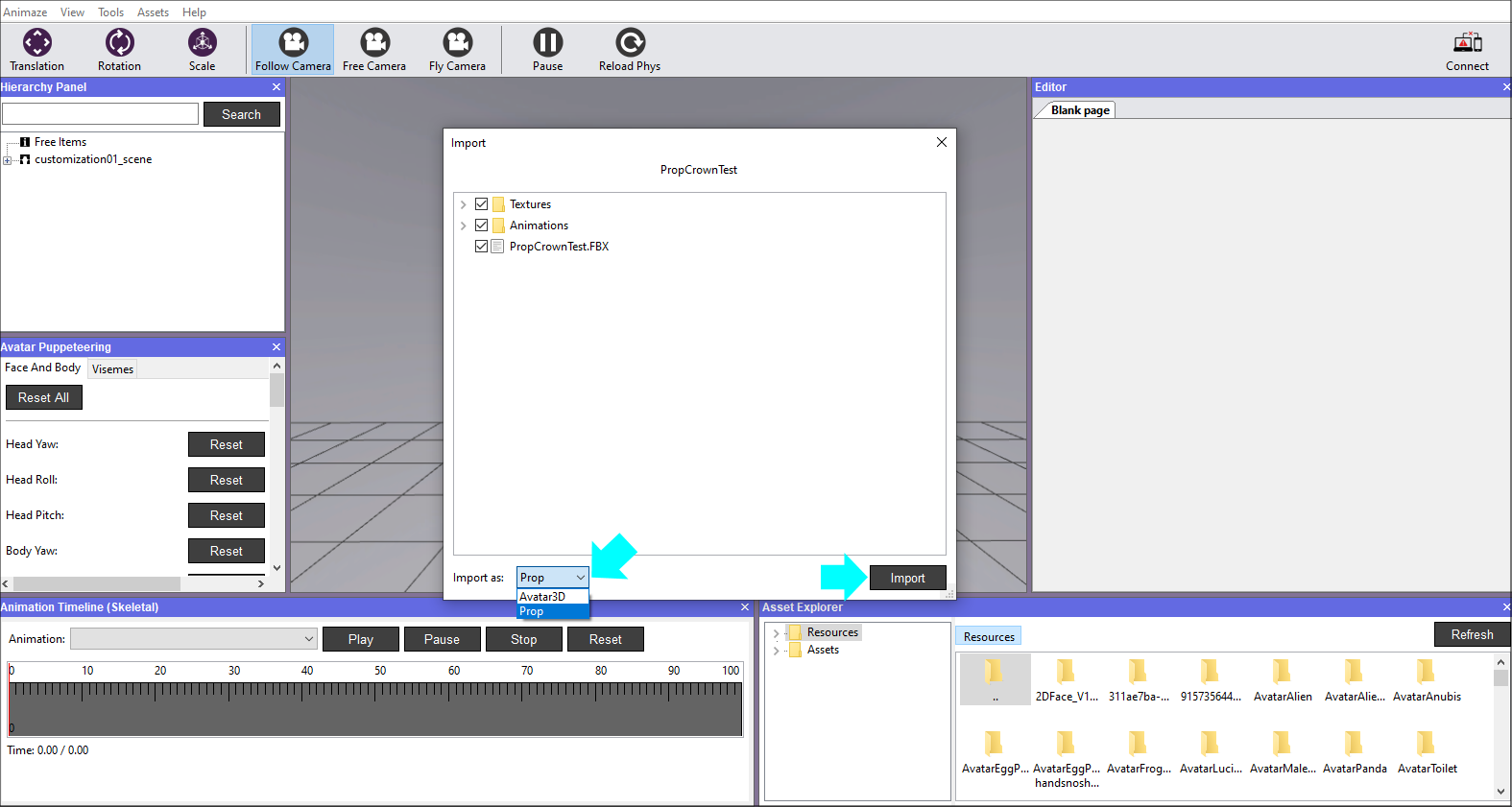Click the timeline ruler at frame 50
Viewport: 1512px width, 807px height.
pos(380,689)
